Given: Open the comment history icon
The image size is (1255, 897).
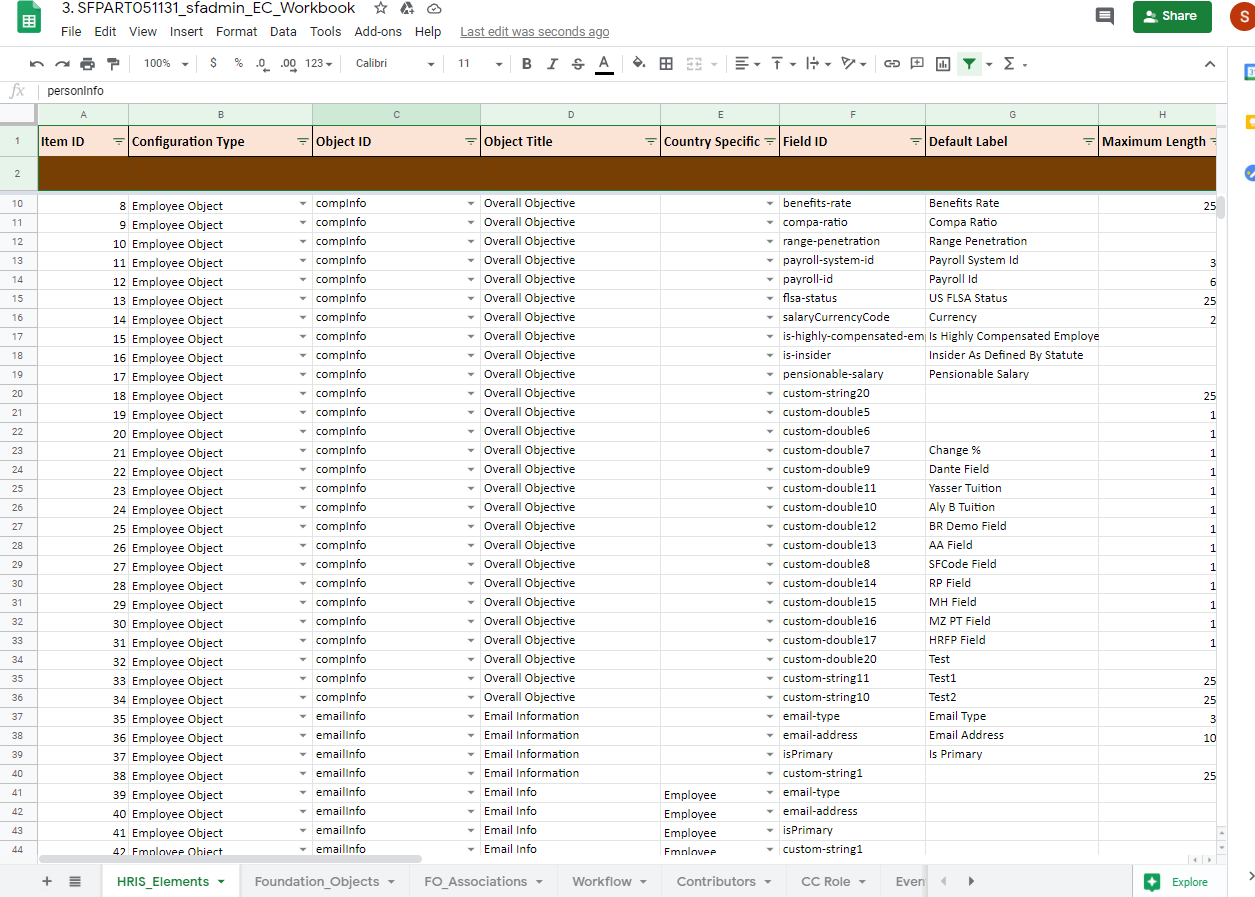Looking at the screenshot, I should pos(1104,16).
